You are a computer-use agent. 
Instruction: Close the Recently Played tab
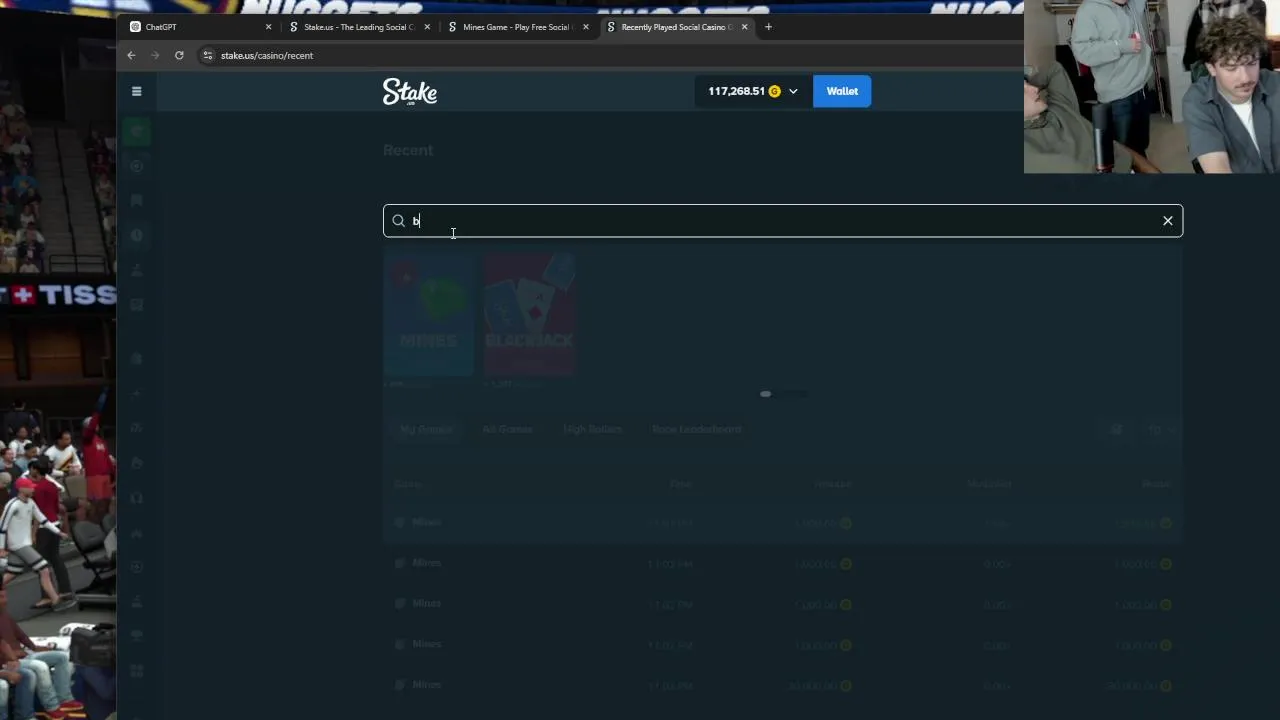(x=744, y=27)
